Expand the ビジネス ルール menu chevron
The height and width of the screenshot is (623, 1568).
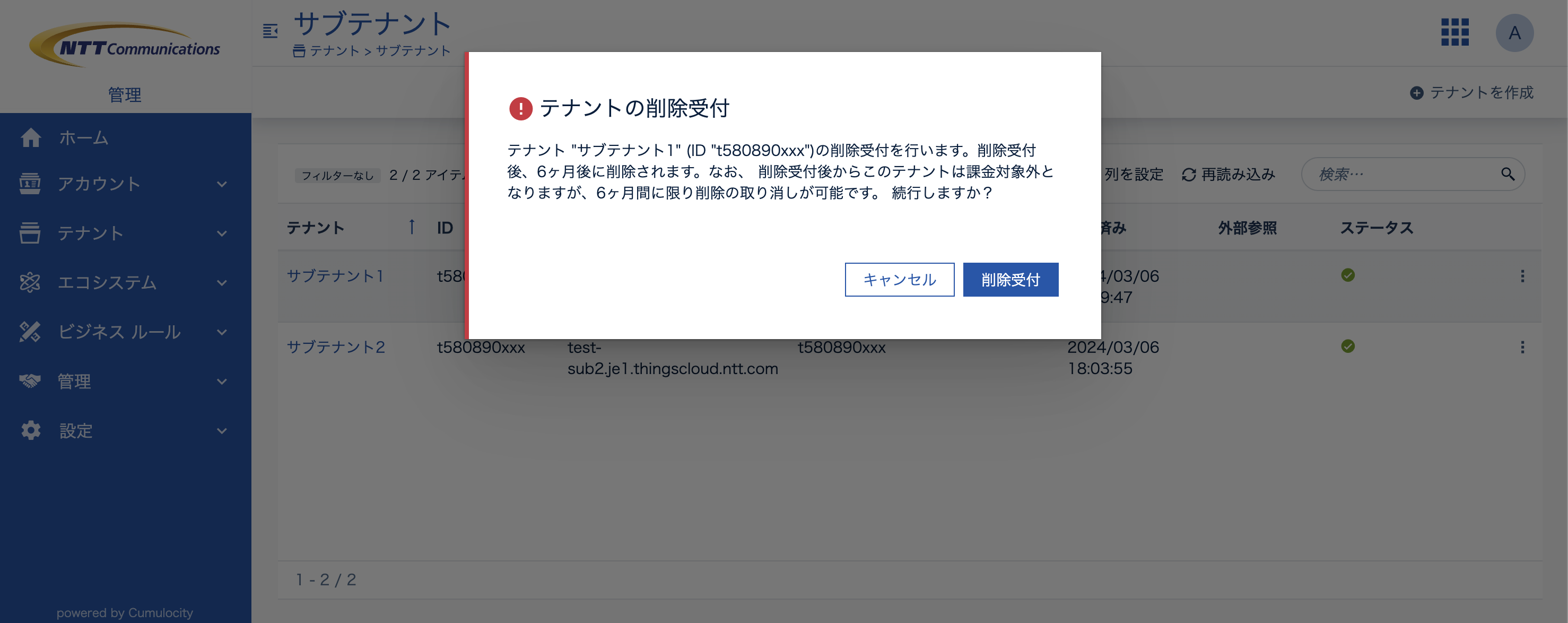[222, 332]
